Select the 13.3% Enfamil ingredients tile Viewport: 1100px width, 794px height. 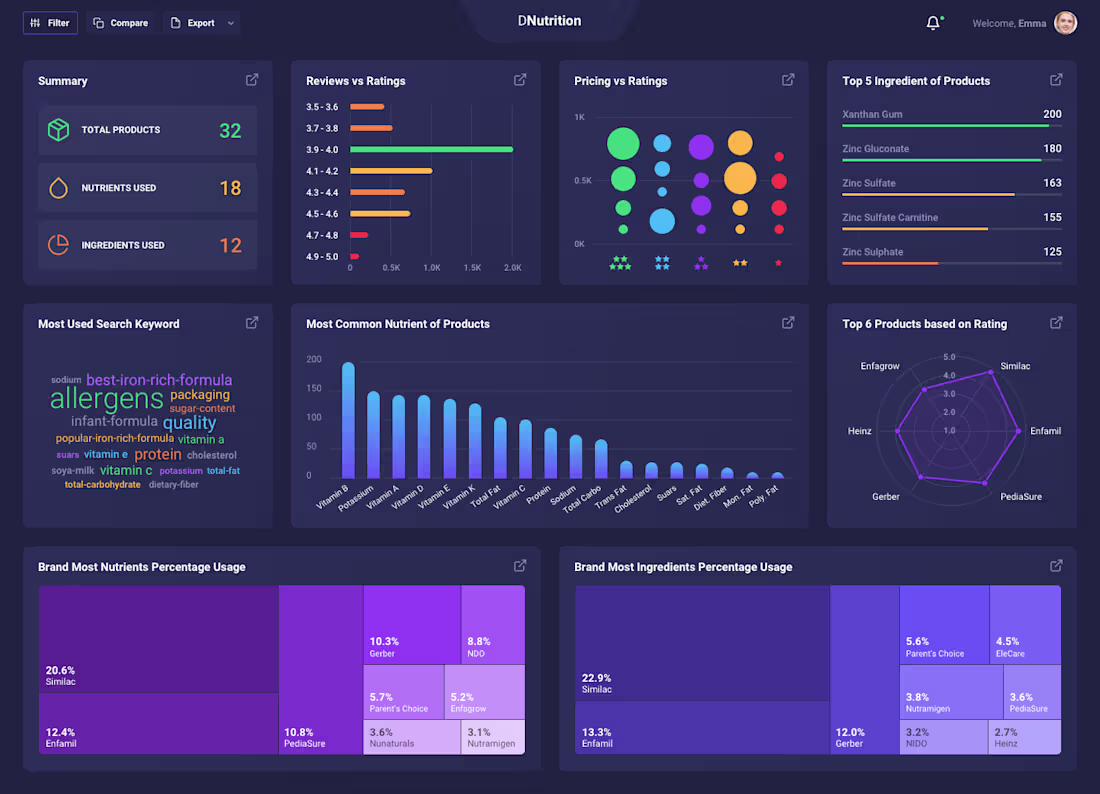coord(702,728)
